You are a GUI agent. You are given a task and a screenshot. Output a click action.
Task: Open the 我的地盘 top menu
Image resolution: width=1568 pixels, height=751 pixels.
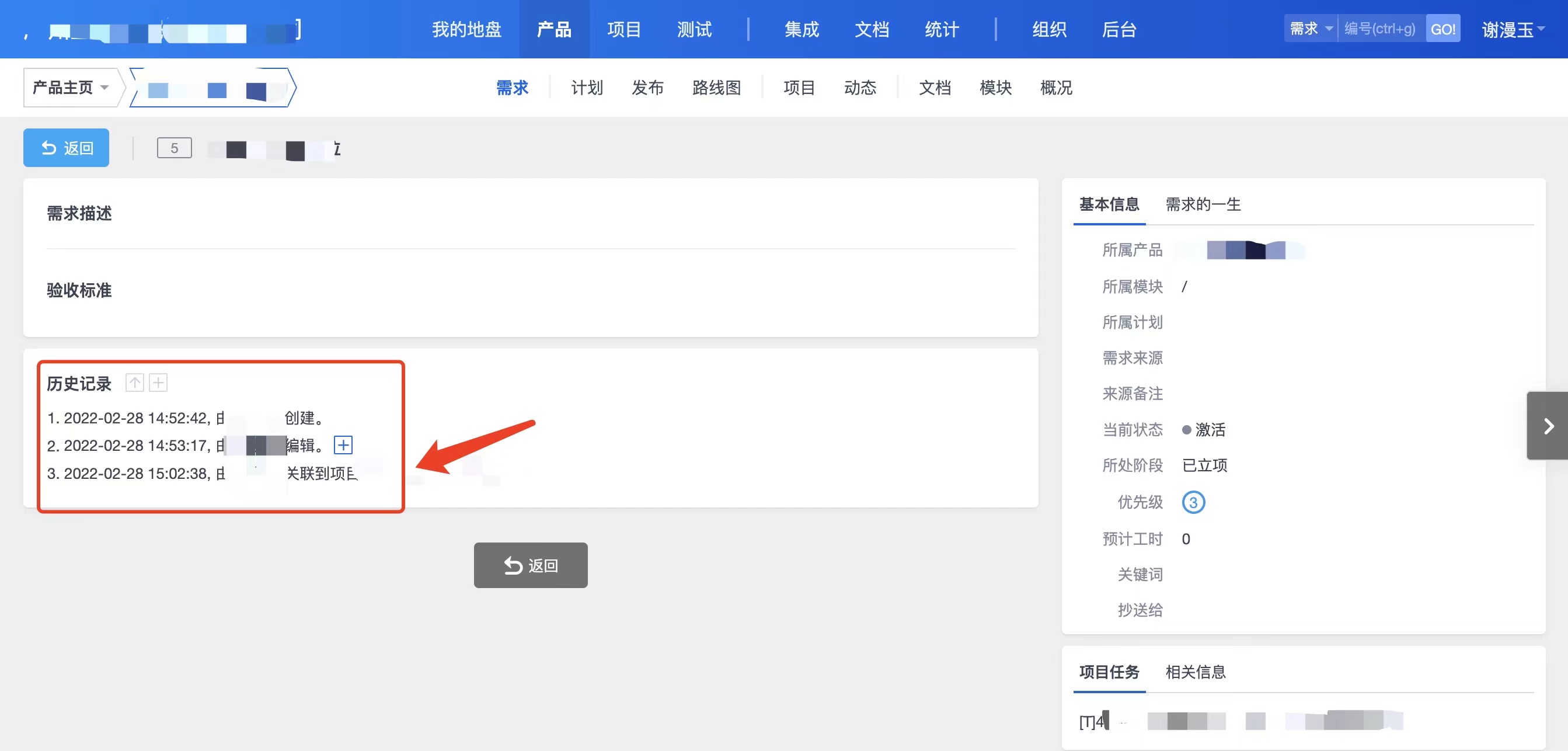pyautogui.click(x=466, y=29)
